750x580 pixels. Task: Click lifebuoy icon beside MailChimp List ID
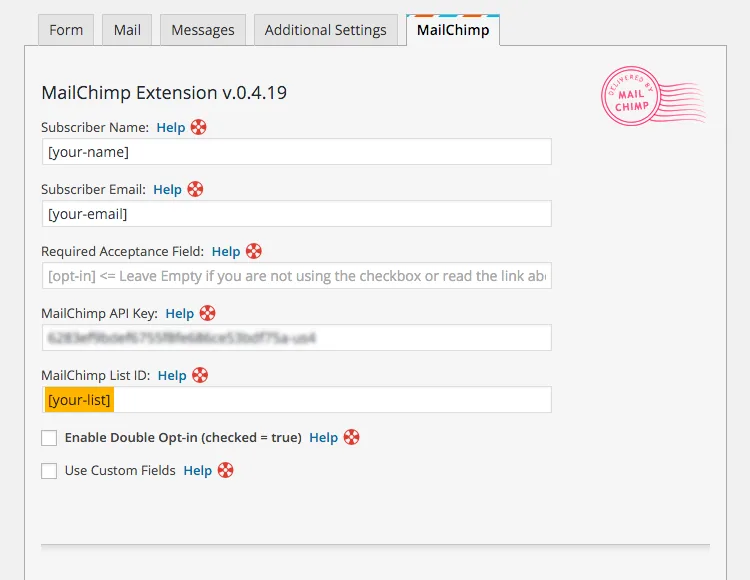click(x=200, y=376)
